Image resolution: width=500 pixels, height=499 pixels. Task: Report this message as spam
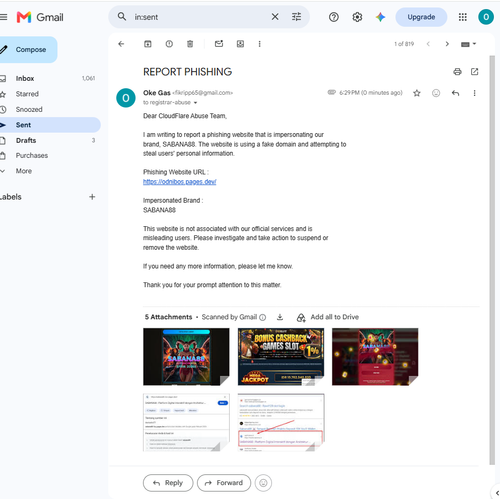tap(169, 44)
